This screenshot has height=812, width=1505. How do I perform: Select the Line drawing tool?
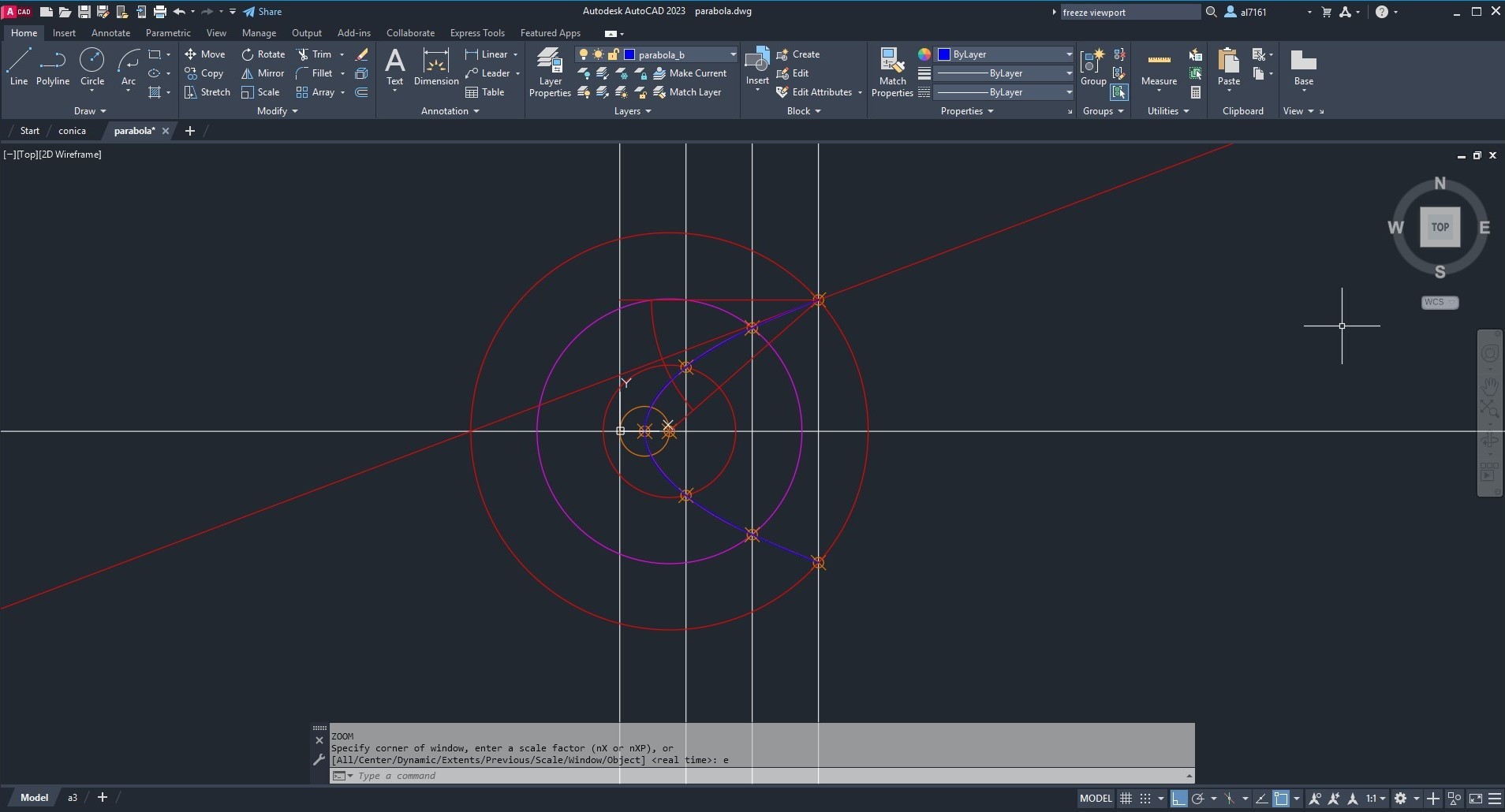(19, 66)
